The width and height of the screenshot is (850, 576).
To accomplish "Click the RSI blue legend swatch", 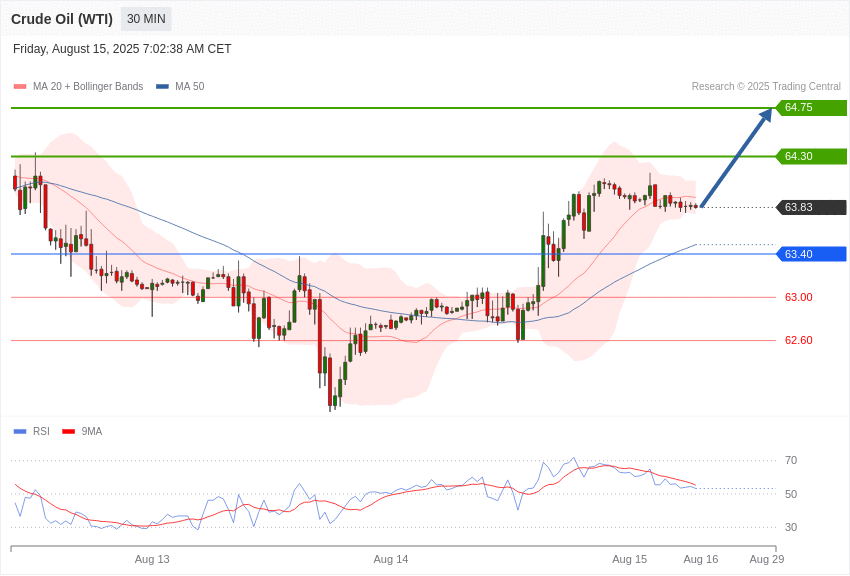I will [x=20, y=432].
